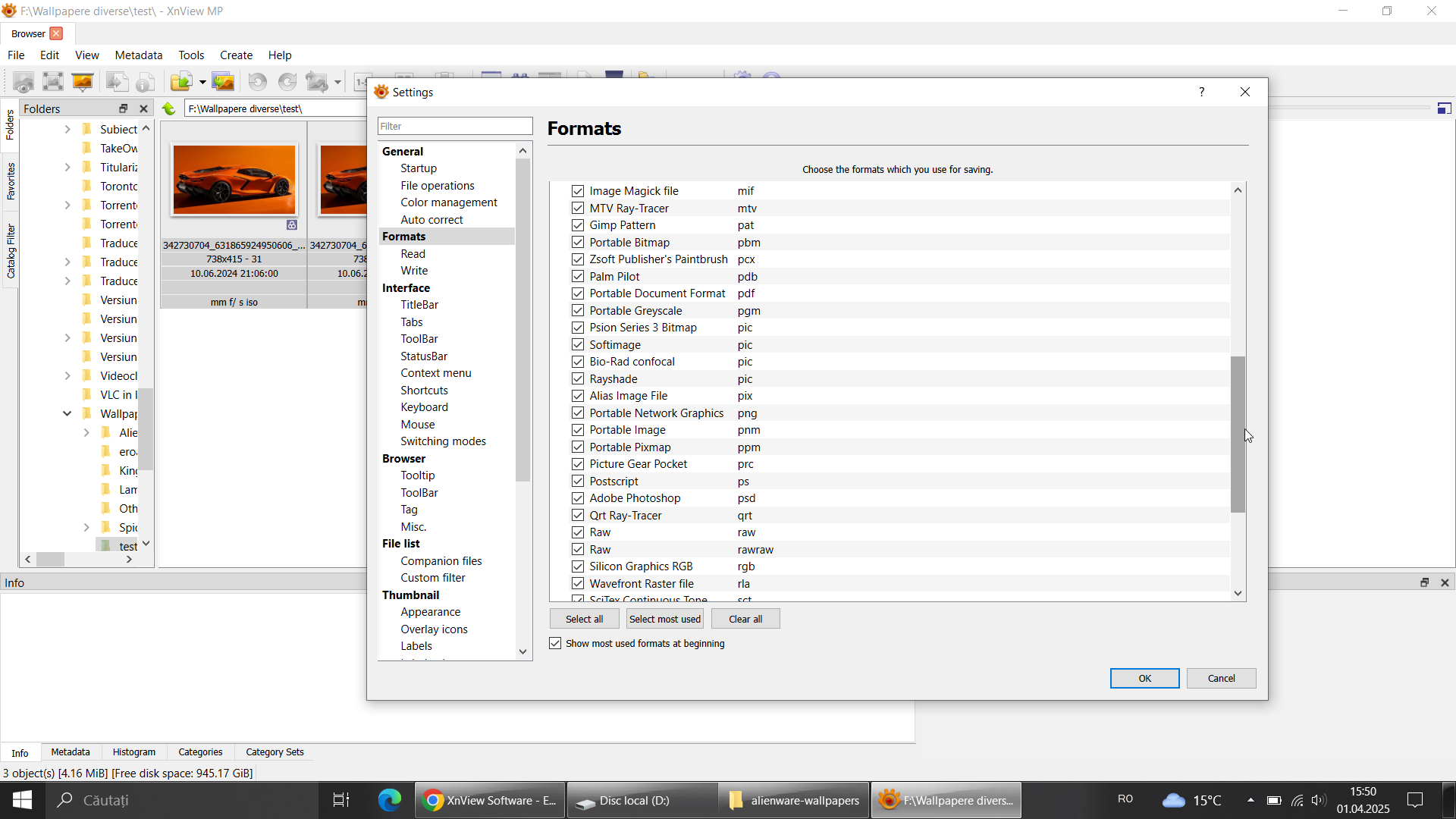Toggle Show most used formats at beginning
Viewport: 1456px width, 819px height.
point(556,643)
